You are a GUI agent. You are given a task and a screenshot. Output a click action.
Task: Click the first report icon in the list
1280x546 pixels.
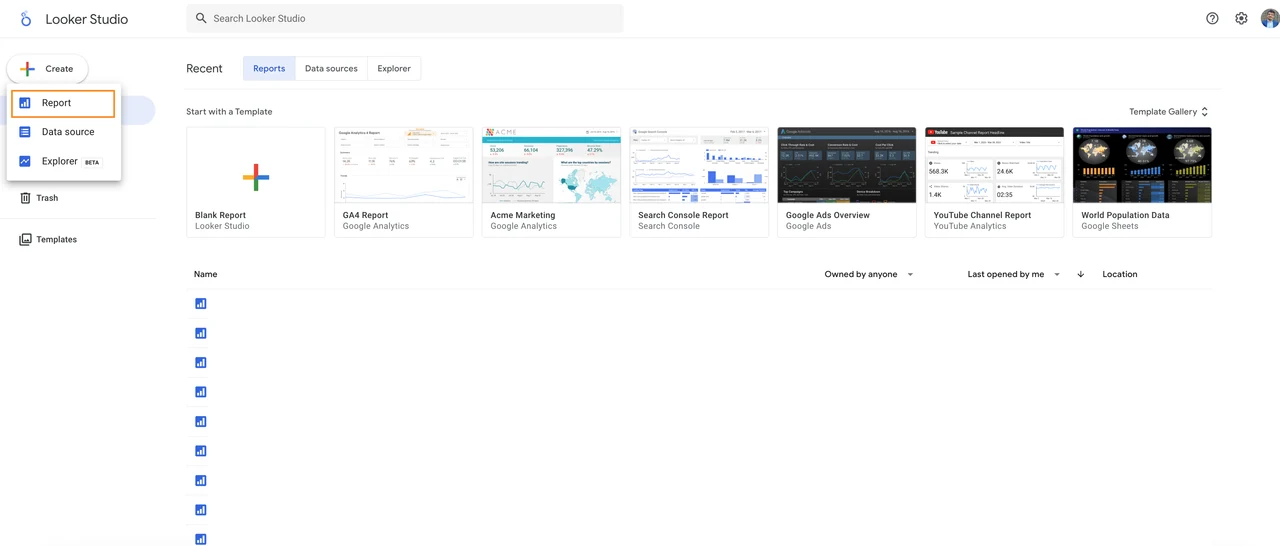pyautogui.click(x=201, y=304)
